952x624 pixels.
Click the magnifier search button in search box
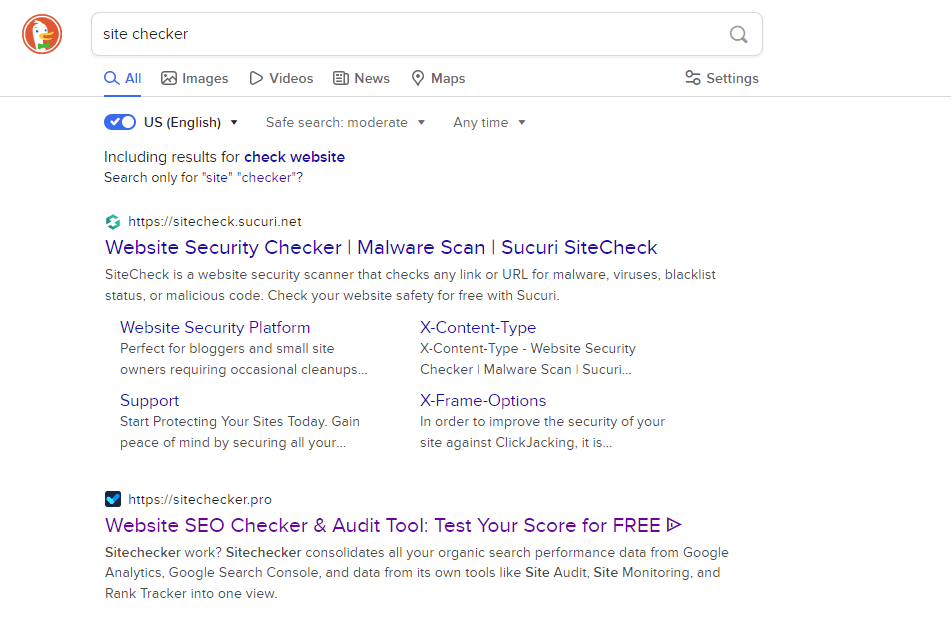pos(738,34)
